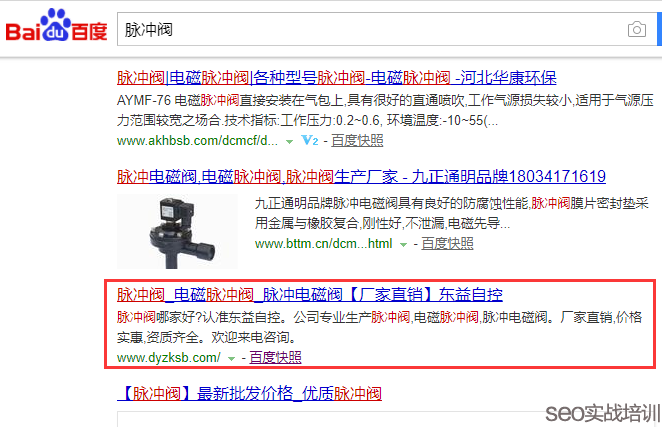Open the 河北华康环保 result title
Image resolution: width=662 pixels, height=427 pixels.
coord(336,77)
